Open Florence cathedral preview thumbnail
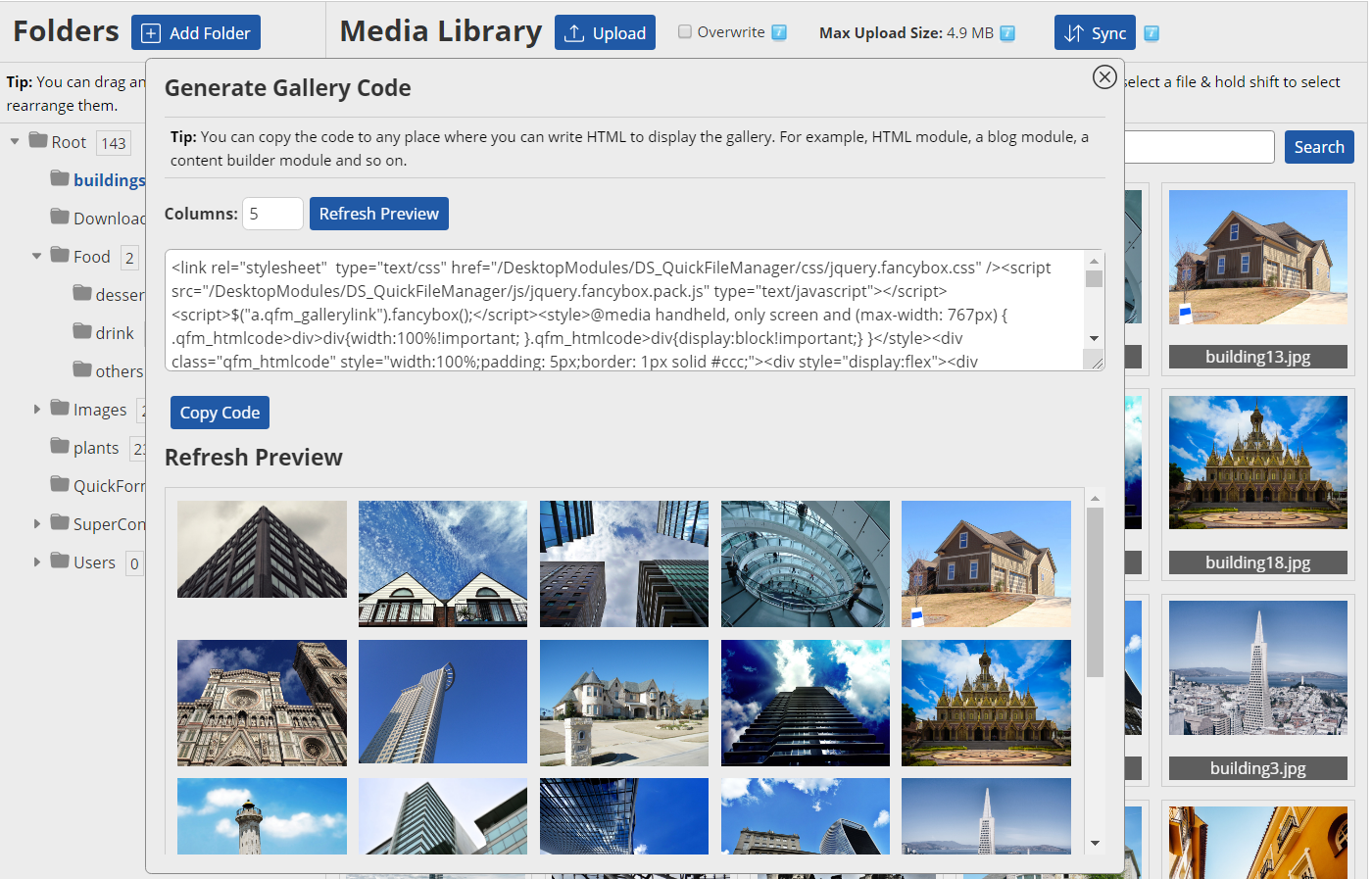This screenshot has width=1372, height=879. [x=262, y=703]
